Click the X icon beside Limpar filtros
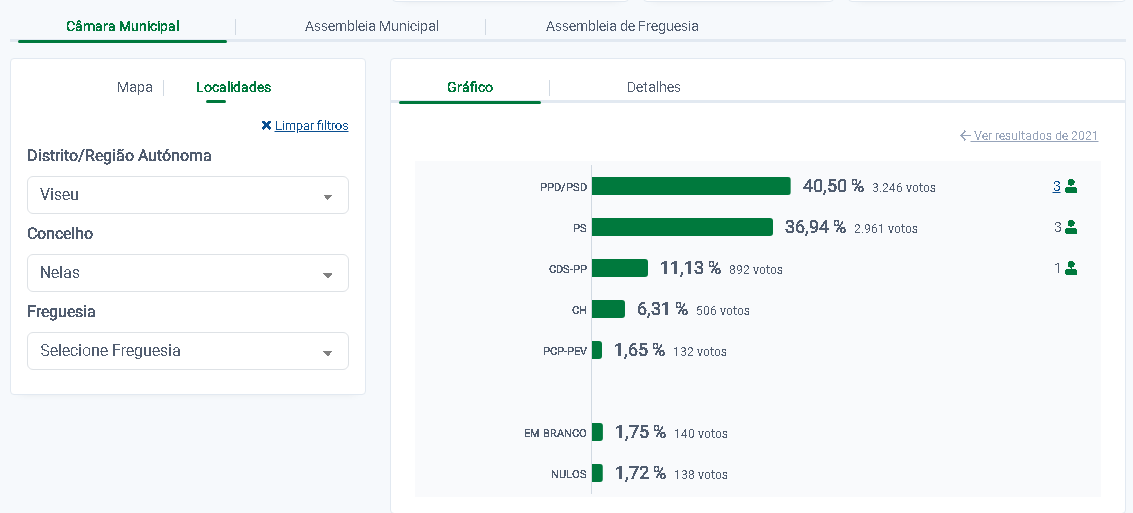 (x=266, y=126)
